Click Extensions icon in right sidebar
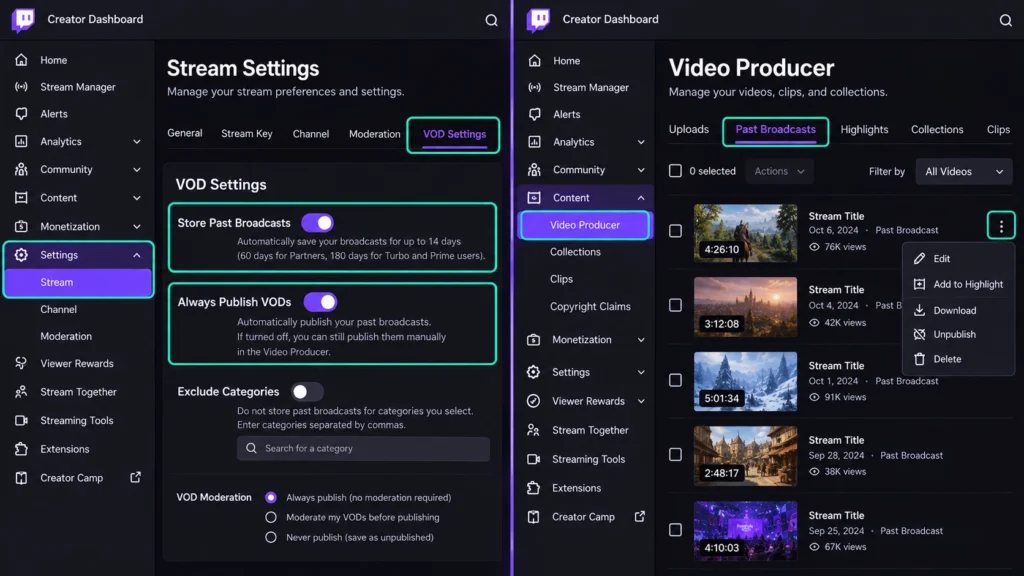Screen dimensions: 1024x576 534,488
